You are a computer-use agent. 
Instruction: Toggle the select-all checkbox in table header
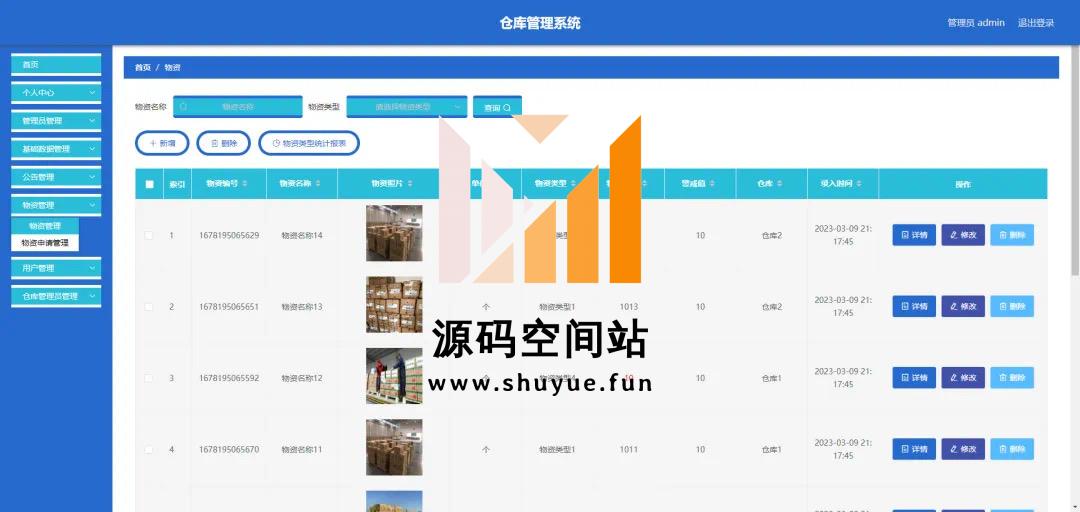(x=149, y=184)
